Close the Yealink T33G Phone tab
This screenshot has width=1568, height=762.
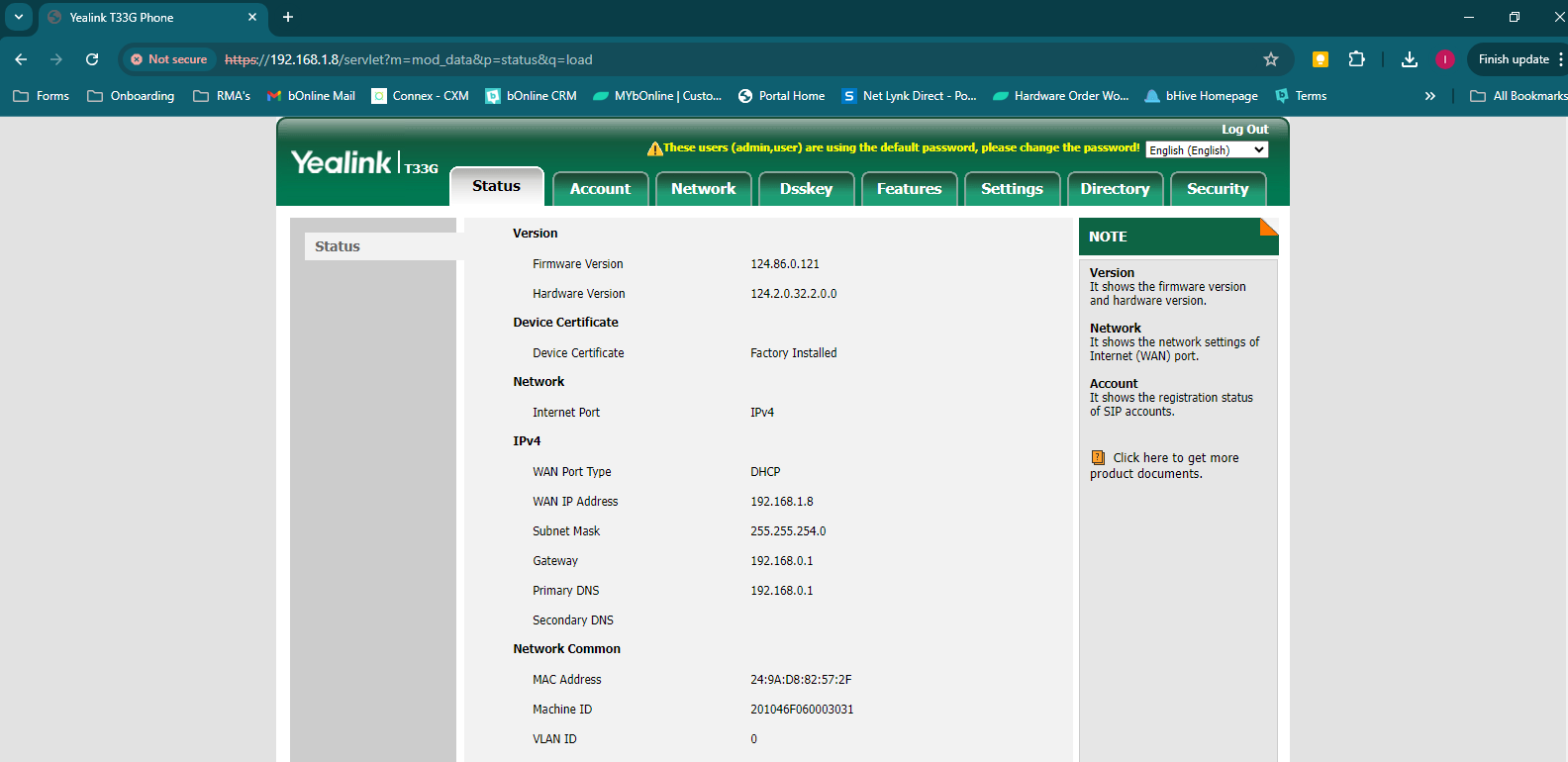(252, 17)
